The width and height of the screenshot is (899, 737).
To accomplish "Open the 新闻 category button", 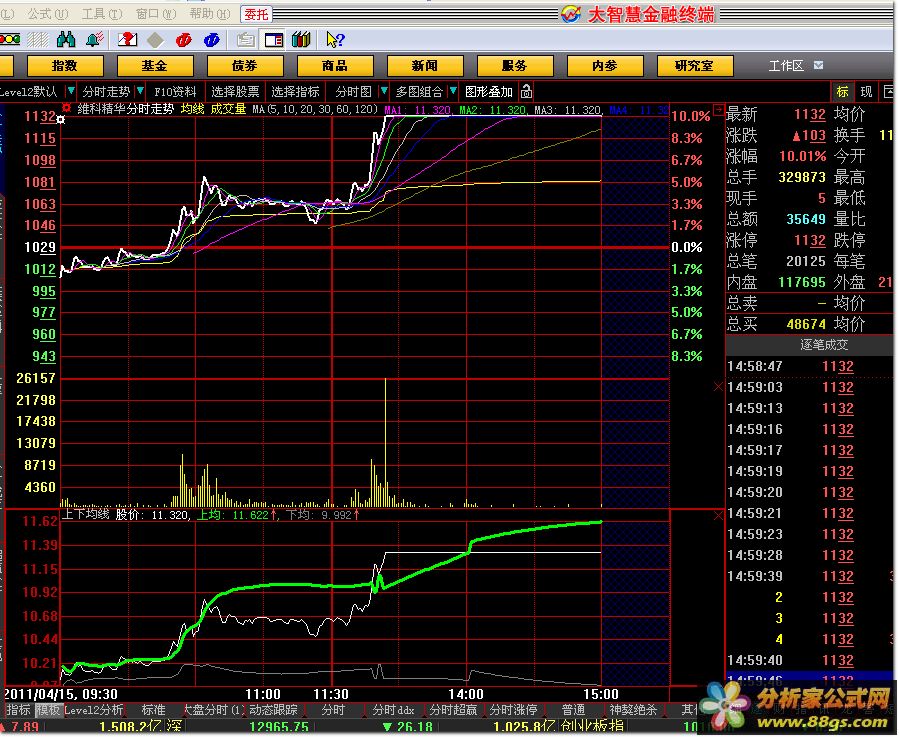I will 425,66.
